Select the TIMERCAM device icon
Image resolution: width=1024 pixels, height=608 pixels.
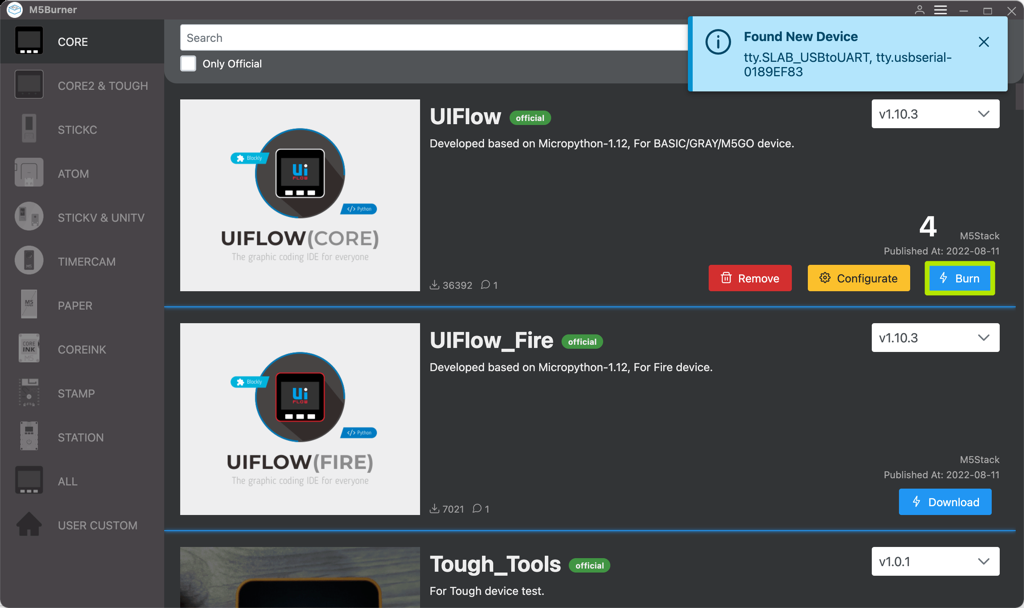point(29,261)
